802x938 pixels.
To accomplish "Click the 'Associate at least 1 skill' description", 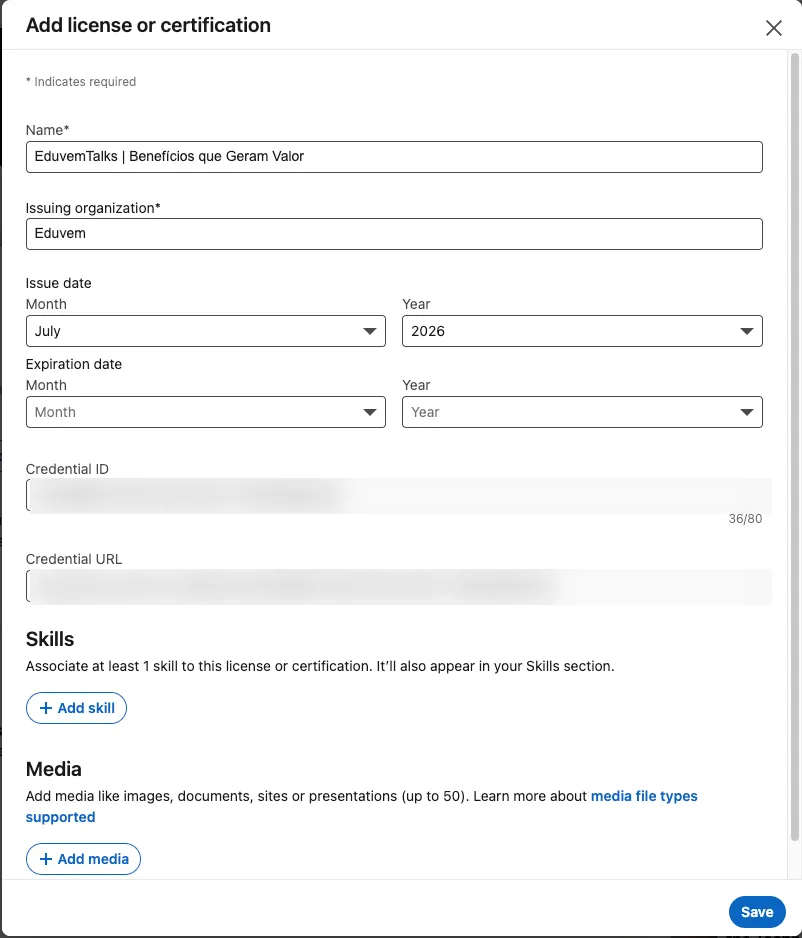I will pos(320,666).
